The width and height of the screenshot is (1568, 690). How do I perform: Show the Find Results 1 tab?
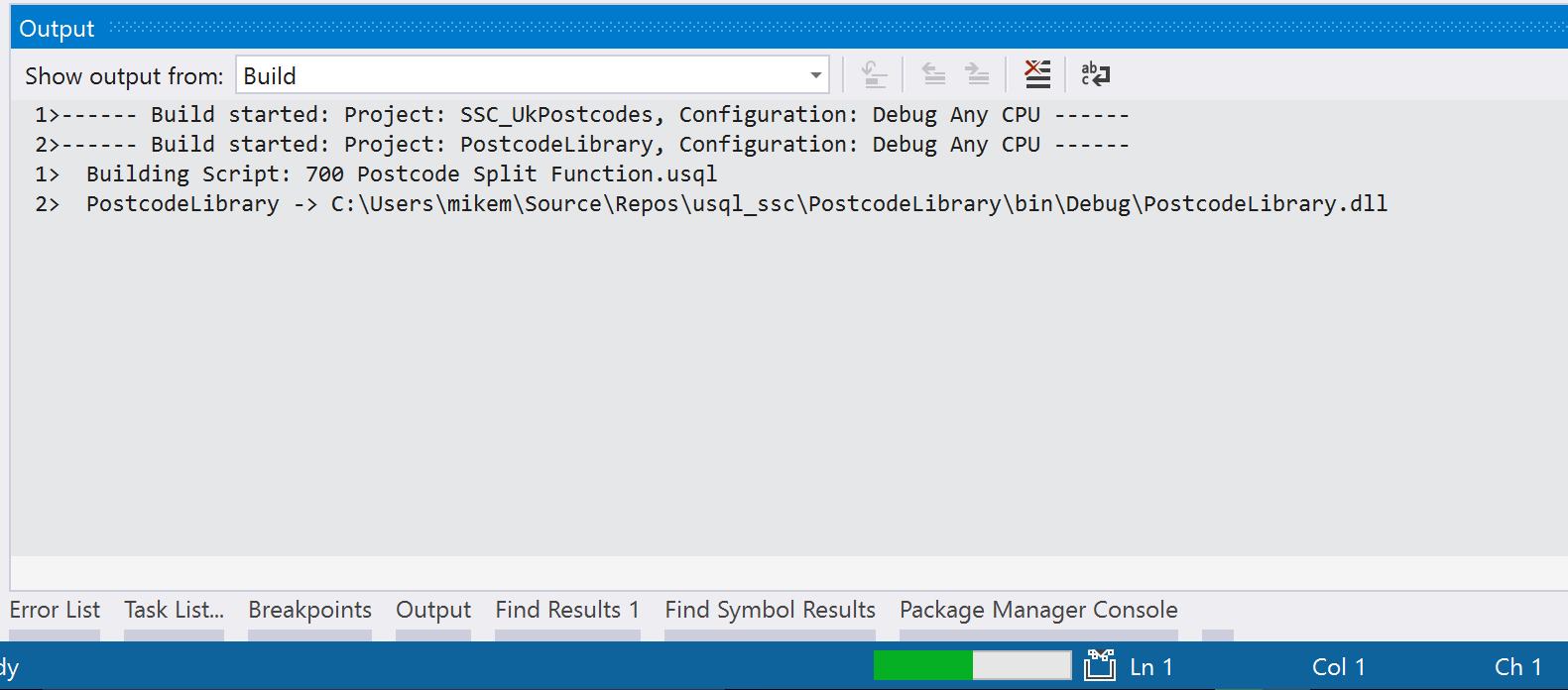coord(567,610)
